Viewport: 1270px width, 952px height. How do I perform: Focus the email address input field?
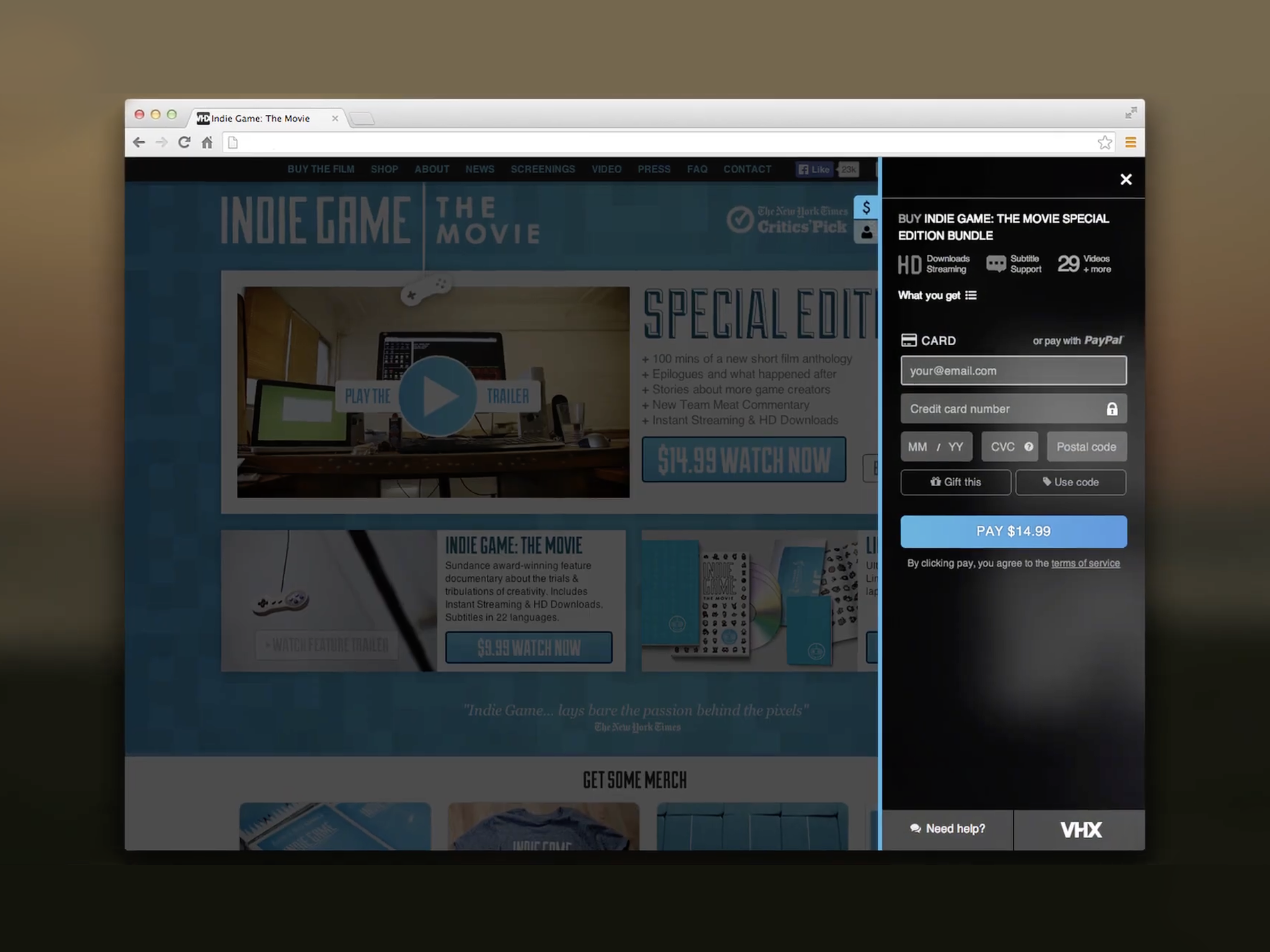pos(1013,371)
